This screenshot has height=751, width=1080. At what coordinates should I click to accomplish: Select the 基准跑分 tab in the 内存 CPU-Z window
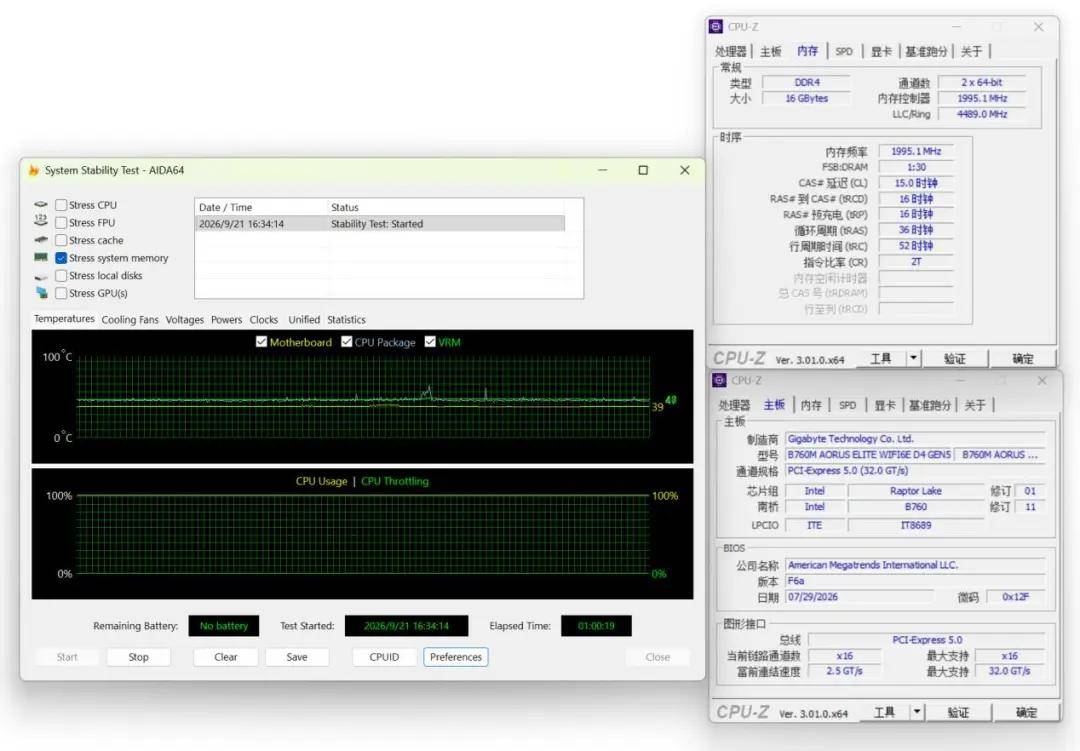click(926, 51)
